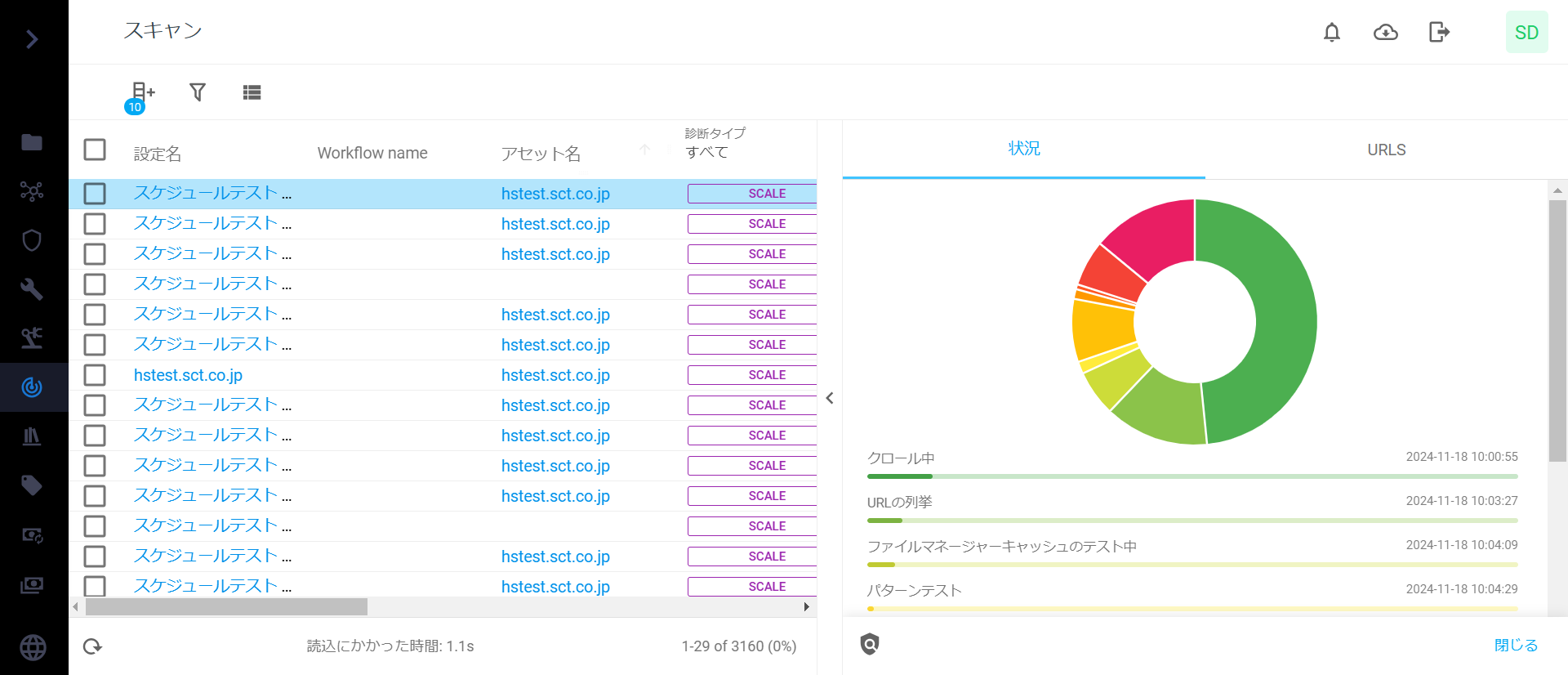This screenshot has height=675, width=1568.
Task: Click the パターンテスト status label
Action: (x=915, y=590)
